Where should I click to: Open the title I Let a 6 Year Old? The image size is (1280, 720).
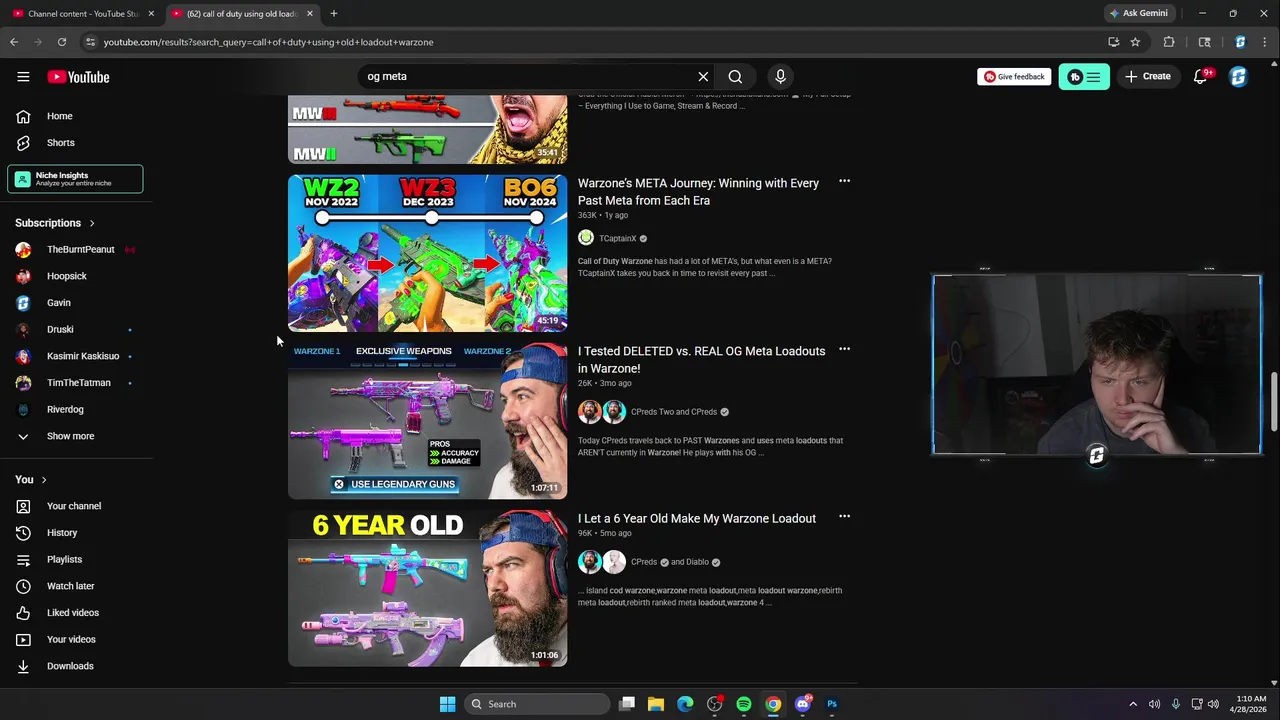click(697, 518)
